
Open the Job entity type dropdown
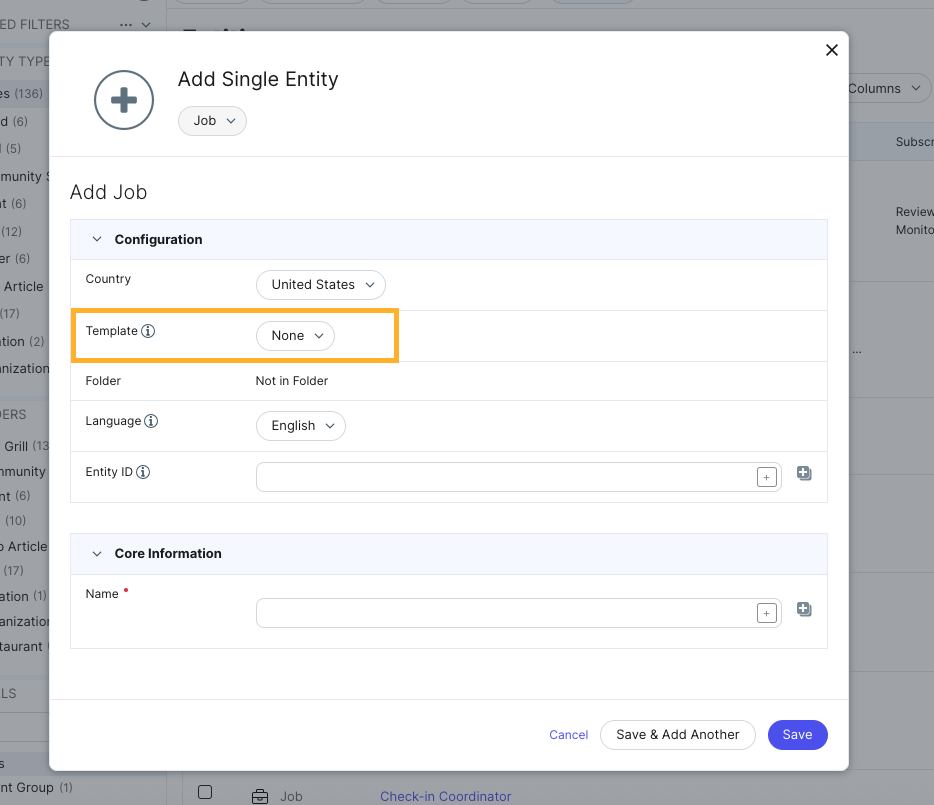pyautogui.click(x=212, y=120)
